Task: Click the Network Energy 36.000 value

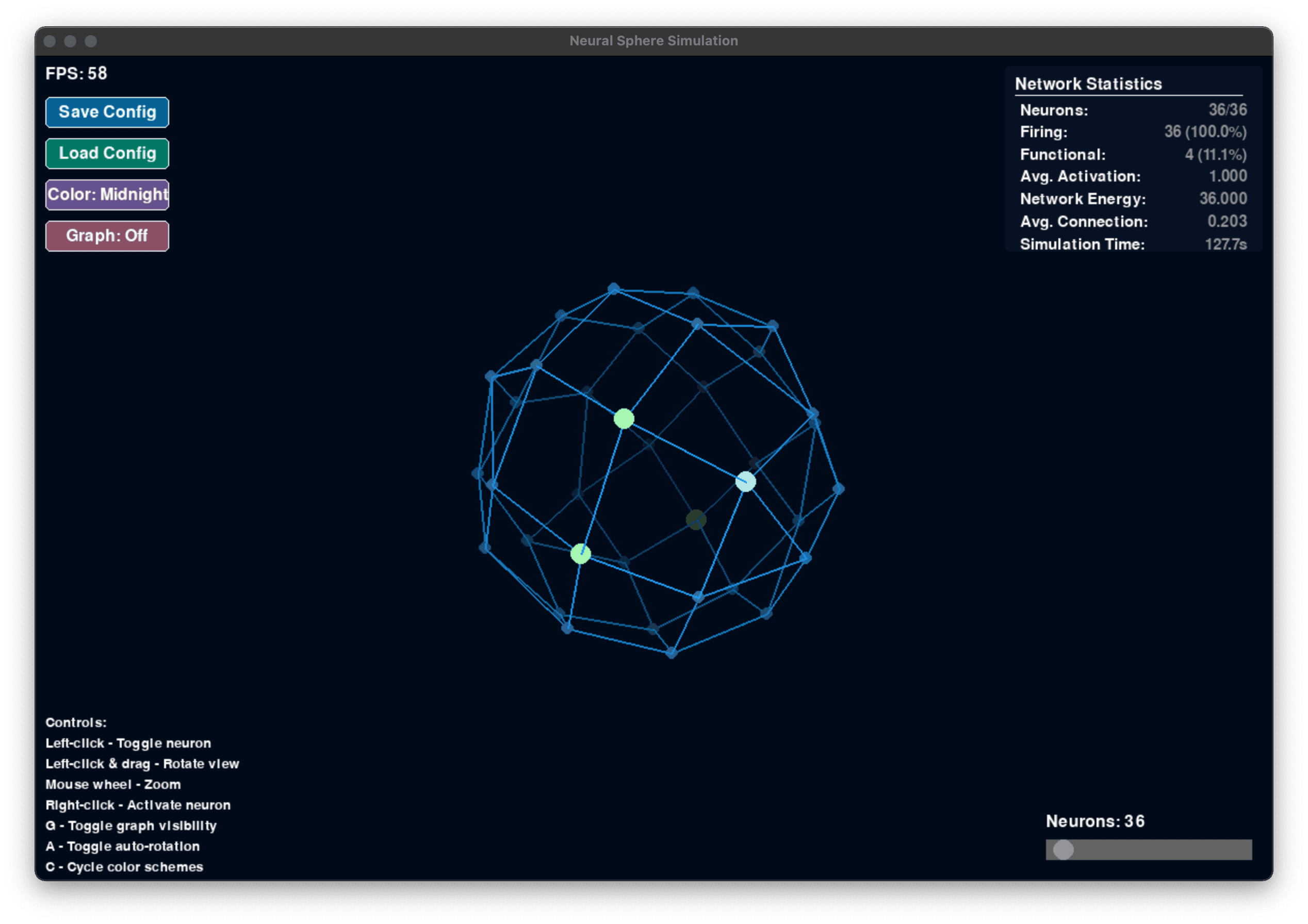Action: pos(1223,198)
